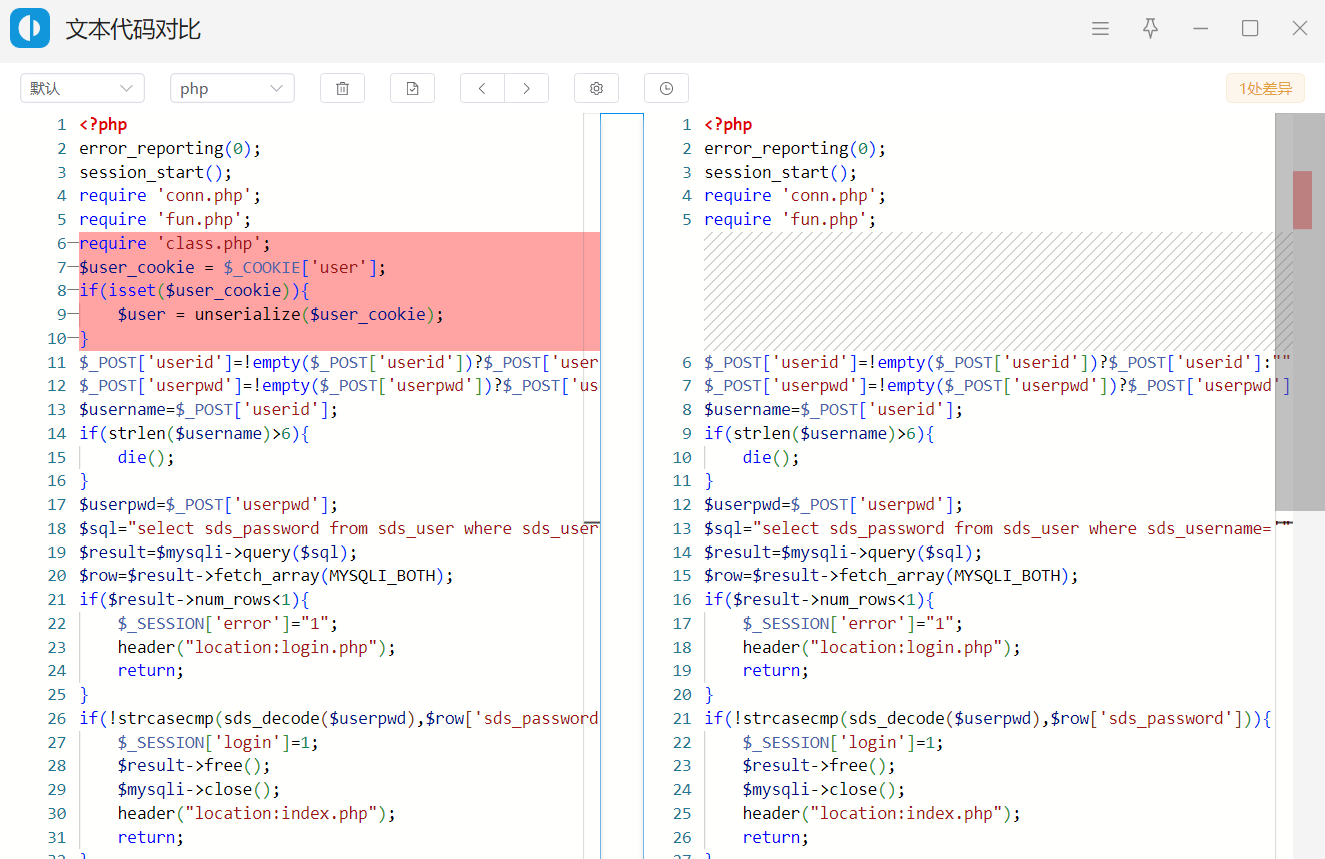
Task: Click "$username=$_POST['userid'];" in left pane
Action: click(x=209, y=409)
